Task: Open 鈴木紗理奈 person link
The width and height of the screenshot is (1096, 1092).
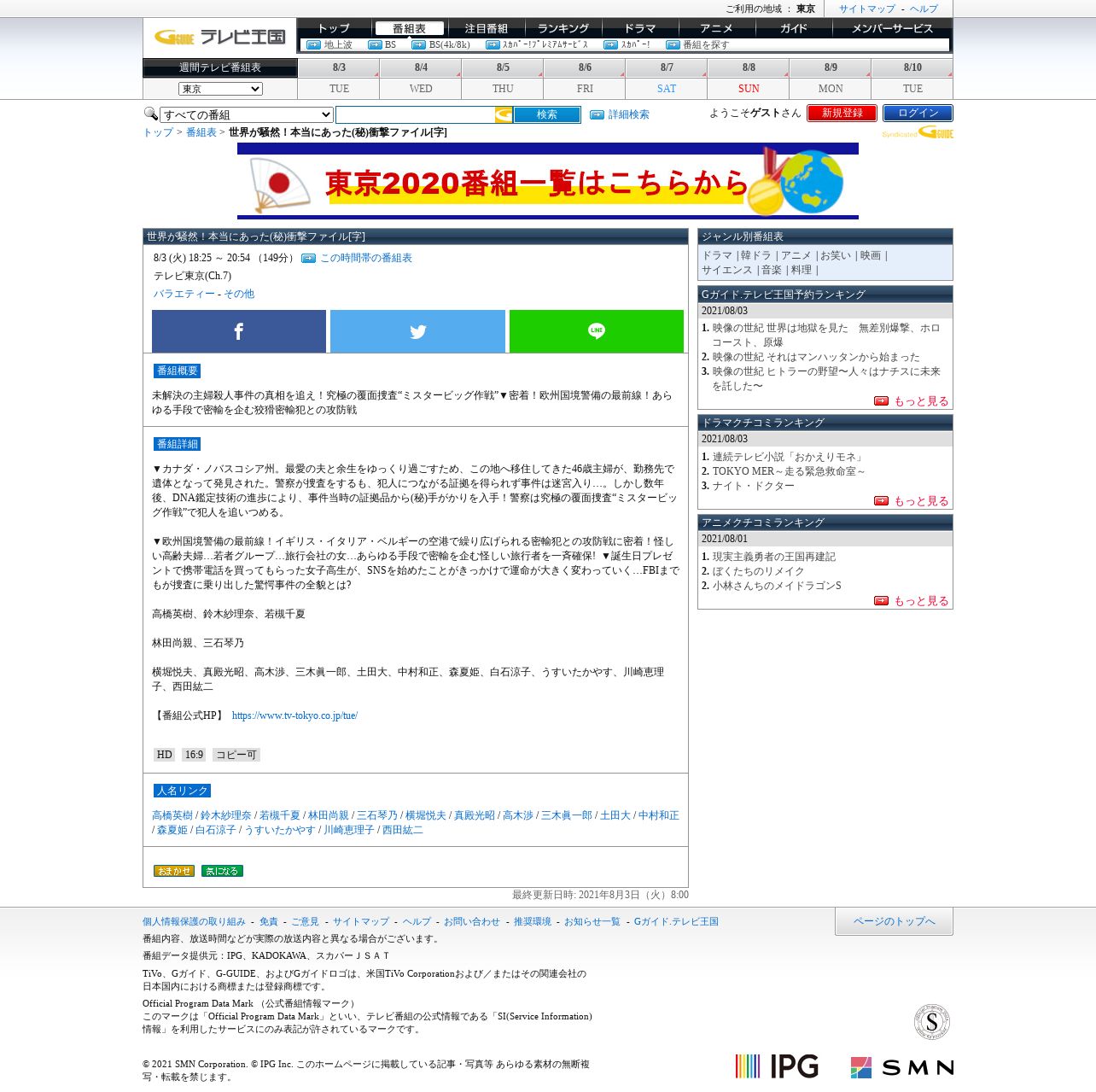Action: point(226,815)
